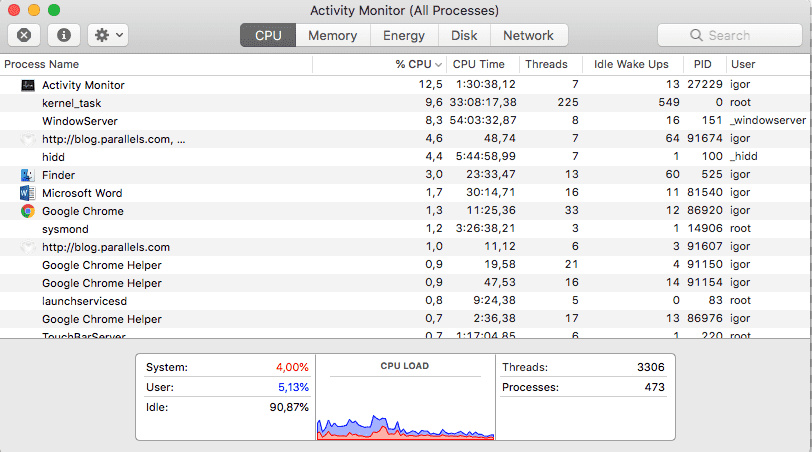This screenshot has width=812, height=452.
Task: Select the sysmond process row
Action: point(404,228)
